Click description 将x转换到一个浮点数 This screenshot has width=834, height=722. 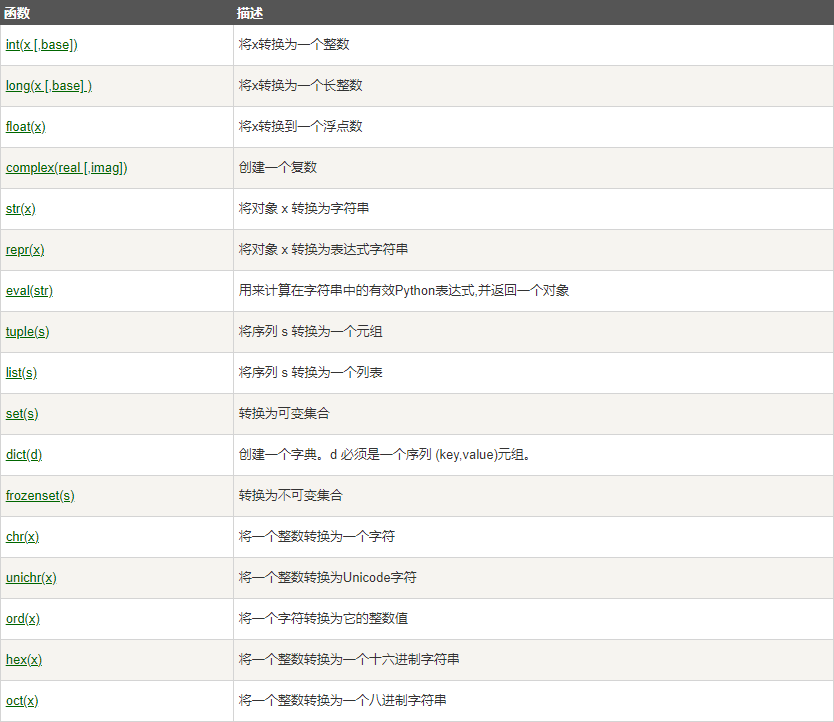pyautogui.click(x=301, y=126)
